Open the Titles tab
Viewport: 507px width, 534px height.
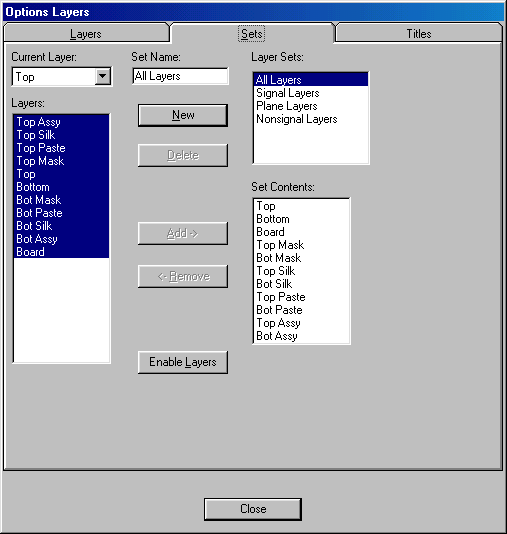point(419,34)
